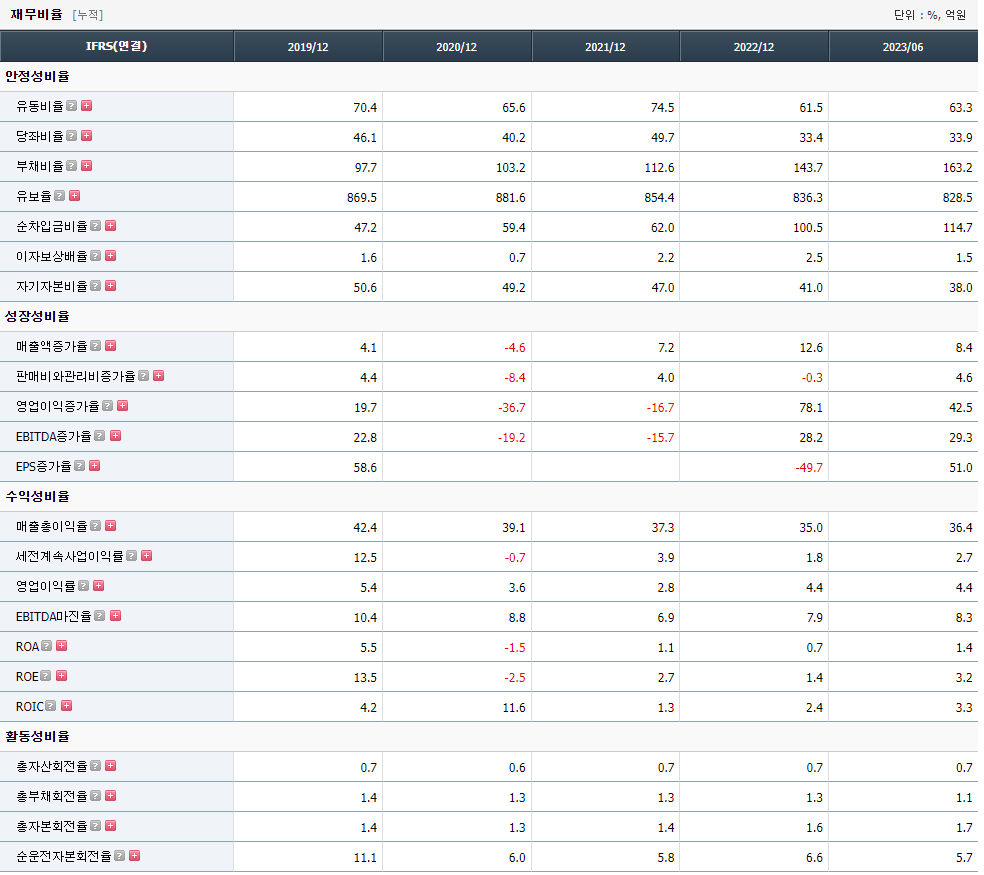Open help icon for 총자본회전율
The image size is (984, 875).
(x=95, y=825)
